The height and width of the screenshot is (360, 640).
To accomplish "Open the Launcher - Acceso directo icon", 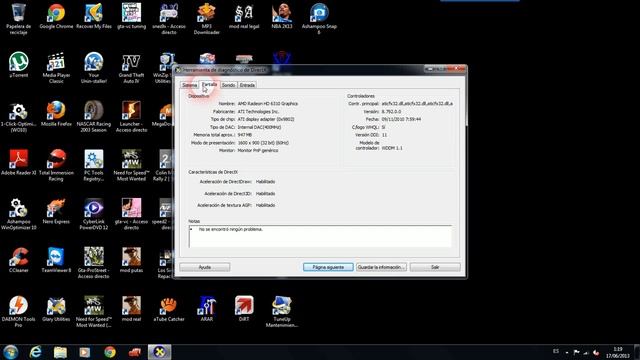I will [x=131, y=116].
